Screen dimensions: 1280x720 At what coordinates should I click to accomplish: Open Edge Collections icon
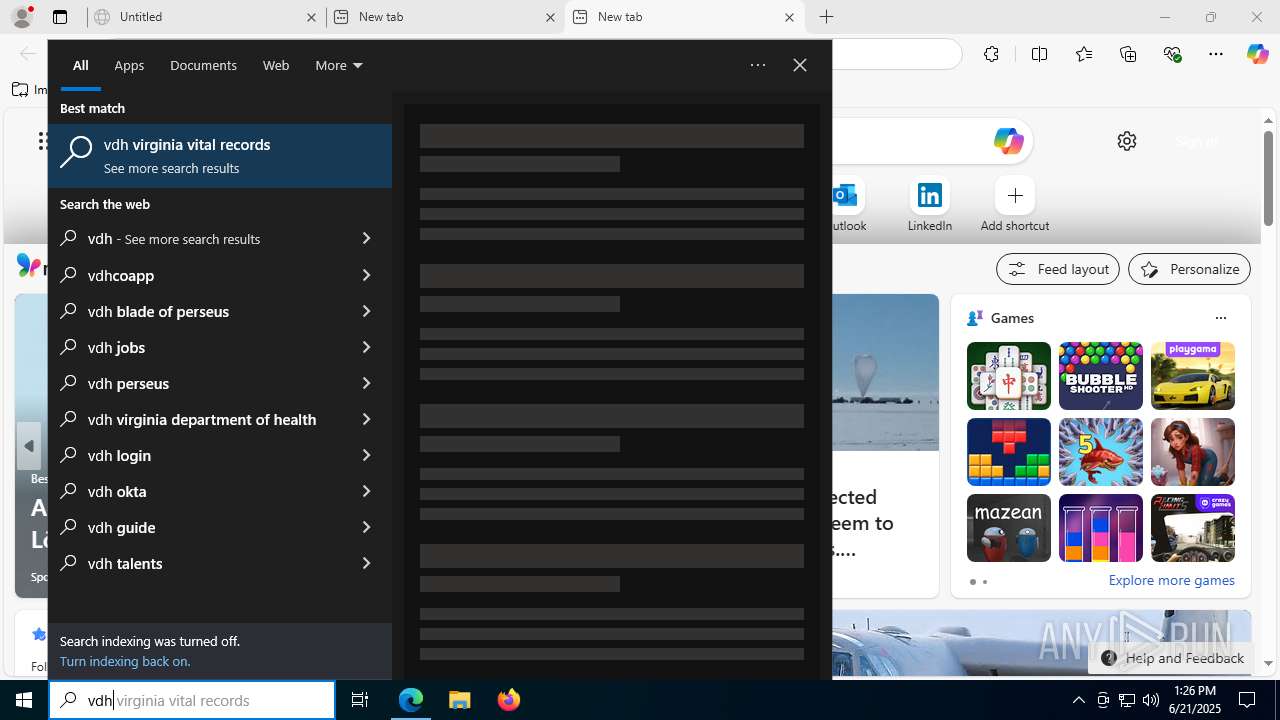[1128, 54]
